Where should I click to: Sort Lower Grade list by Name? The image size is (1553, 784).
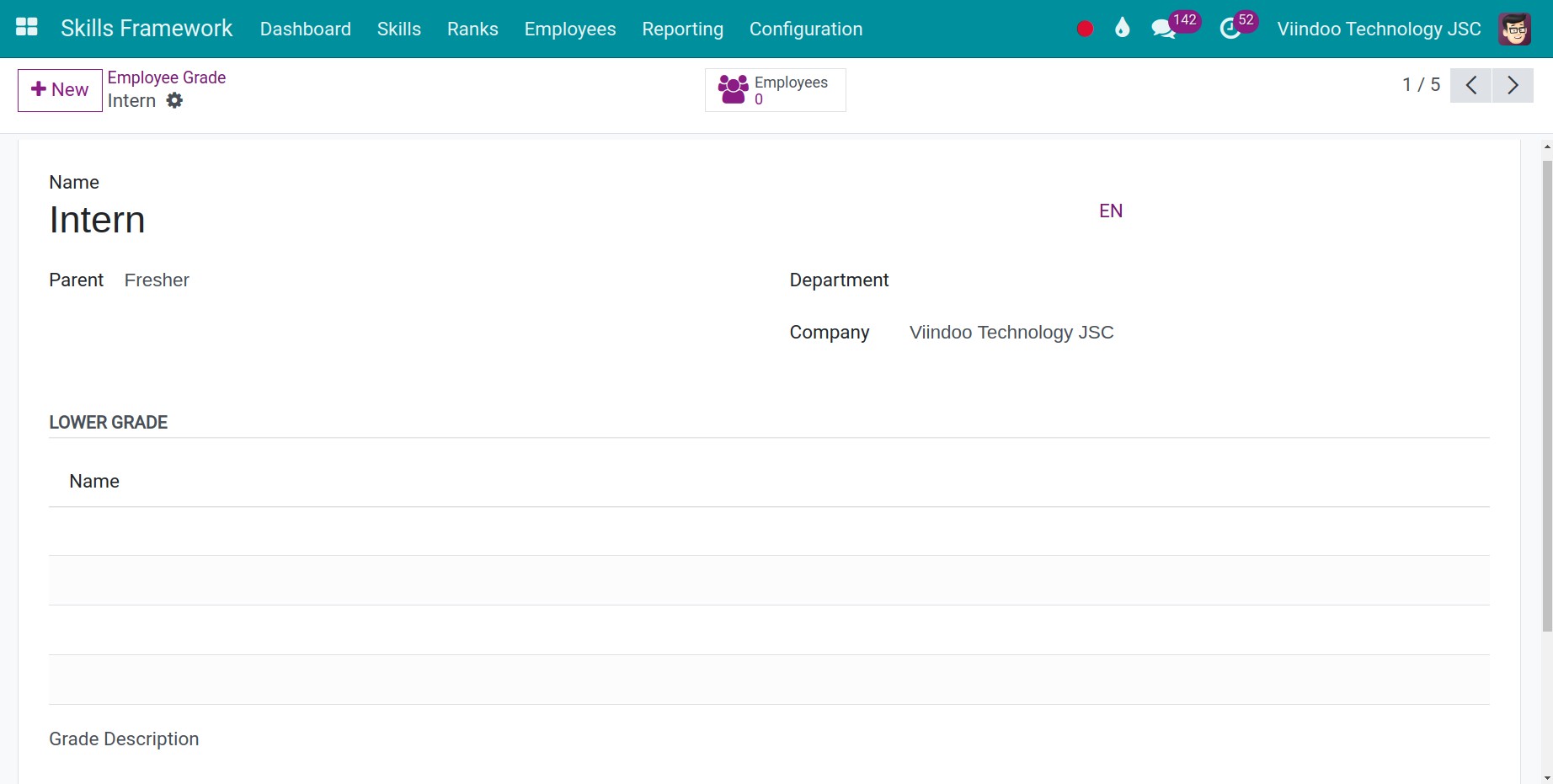(x=94, y=482)
